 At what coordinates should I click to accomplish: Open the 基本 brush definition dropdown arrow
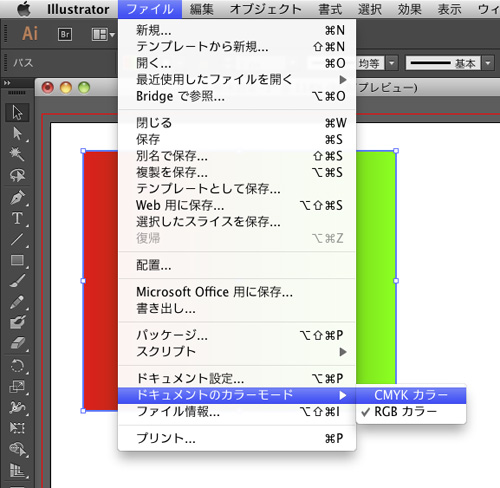pyautogui.click(x=488, y=63)
